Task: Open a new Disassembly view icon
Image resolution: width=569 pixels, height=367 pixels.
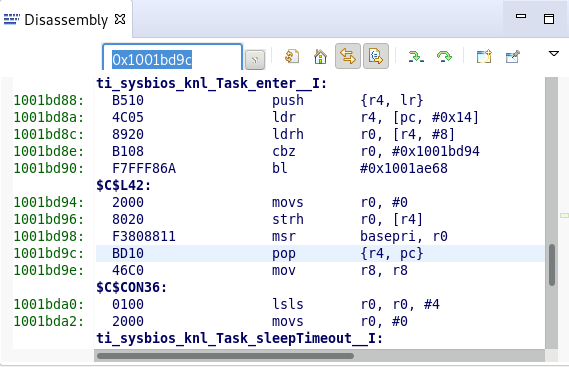Action: 484,56
